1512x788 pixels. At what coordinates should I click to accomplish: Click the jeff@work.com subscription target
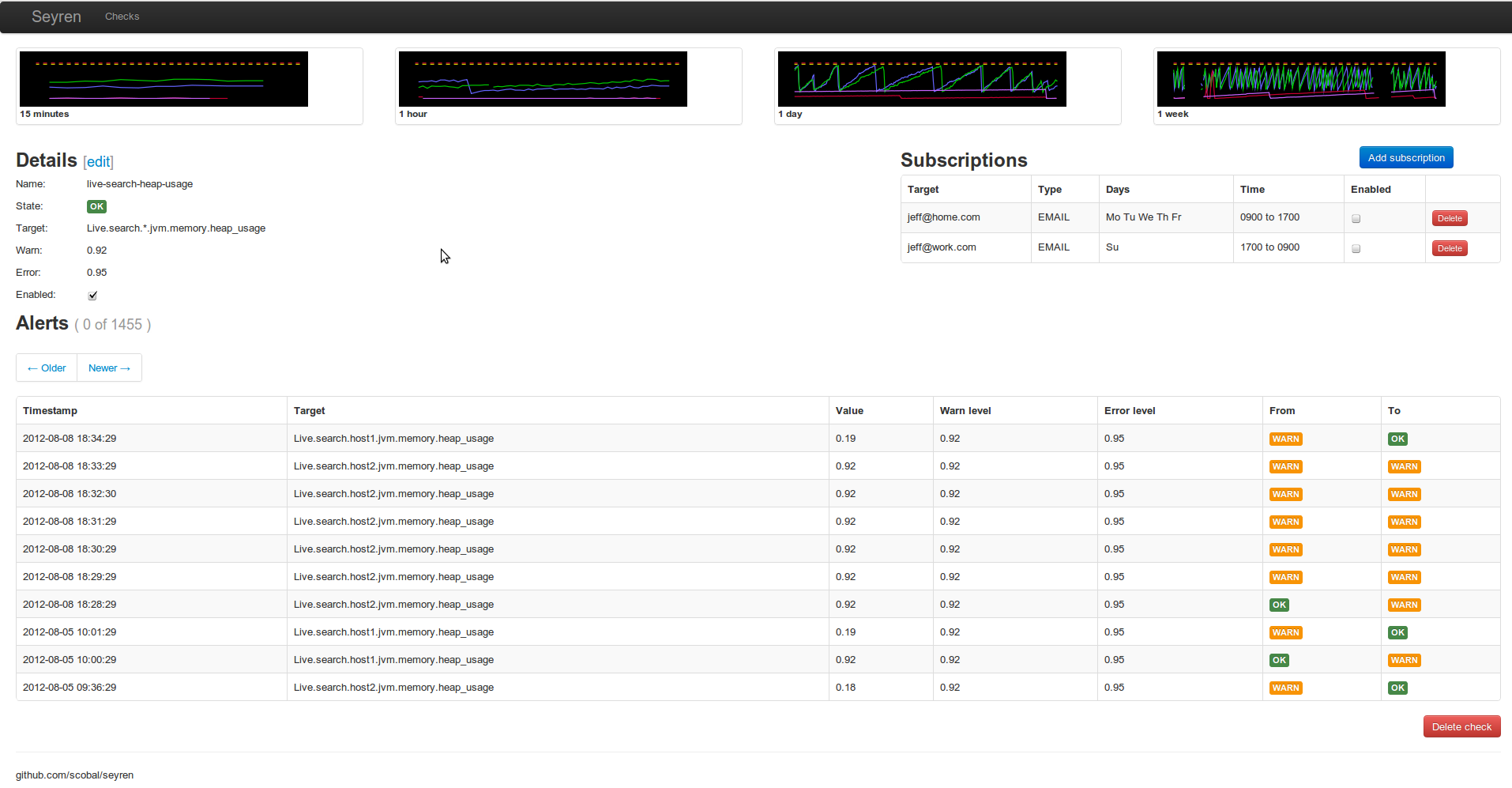(942, 247)
